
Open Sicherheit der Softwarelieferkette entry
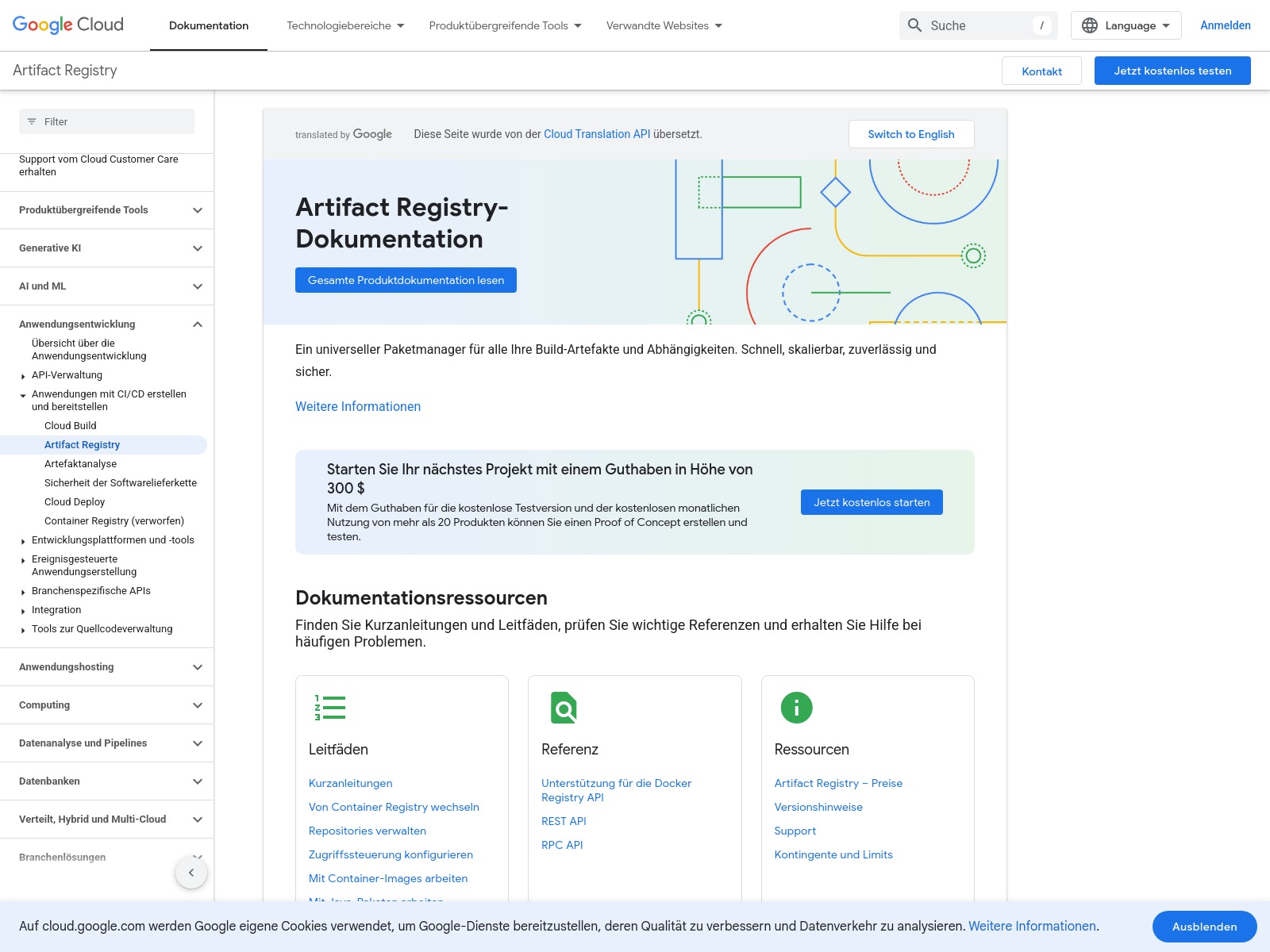pos(121,483)
